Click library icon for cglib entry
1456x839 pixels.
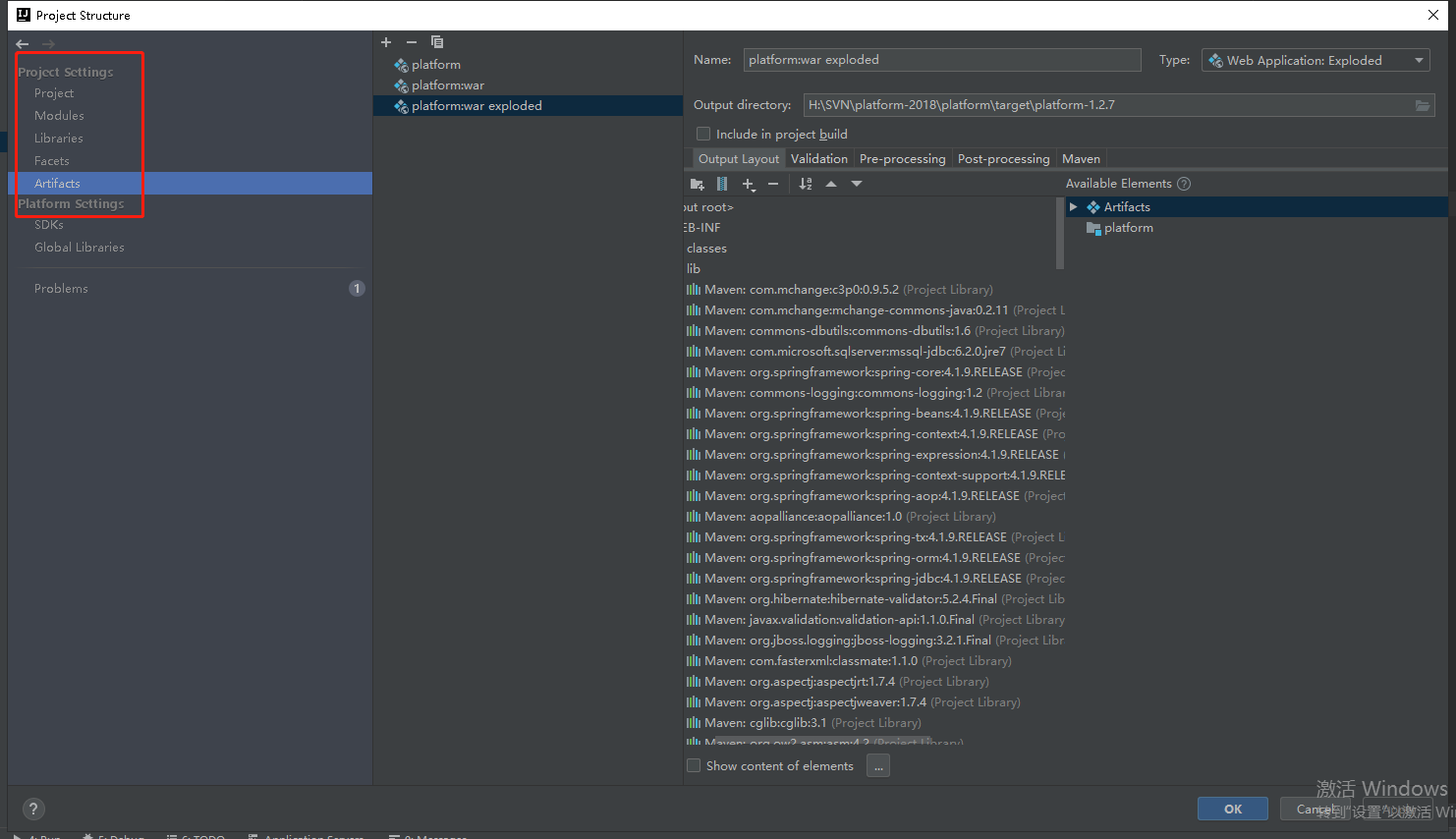click(x=694, y=723)
